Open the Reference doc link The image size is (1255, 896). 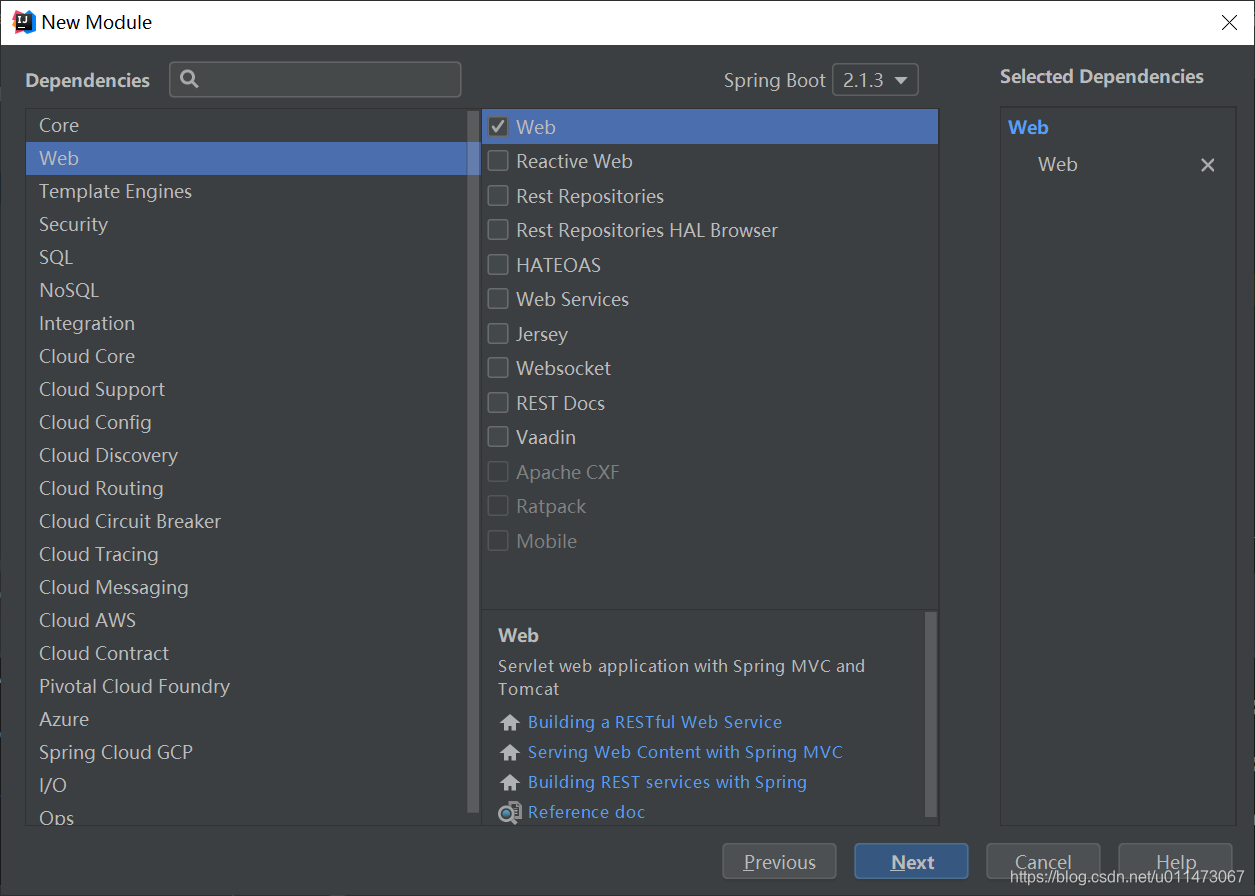point(586,812)
